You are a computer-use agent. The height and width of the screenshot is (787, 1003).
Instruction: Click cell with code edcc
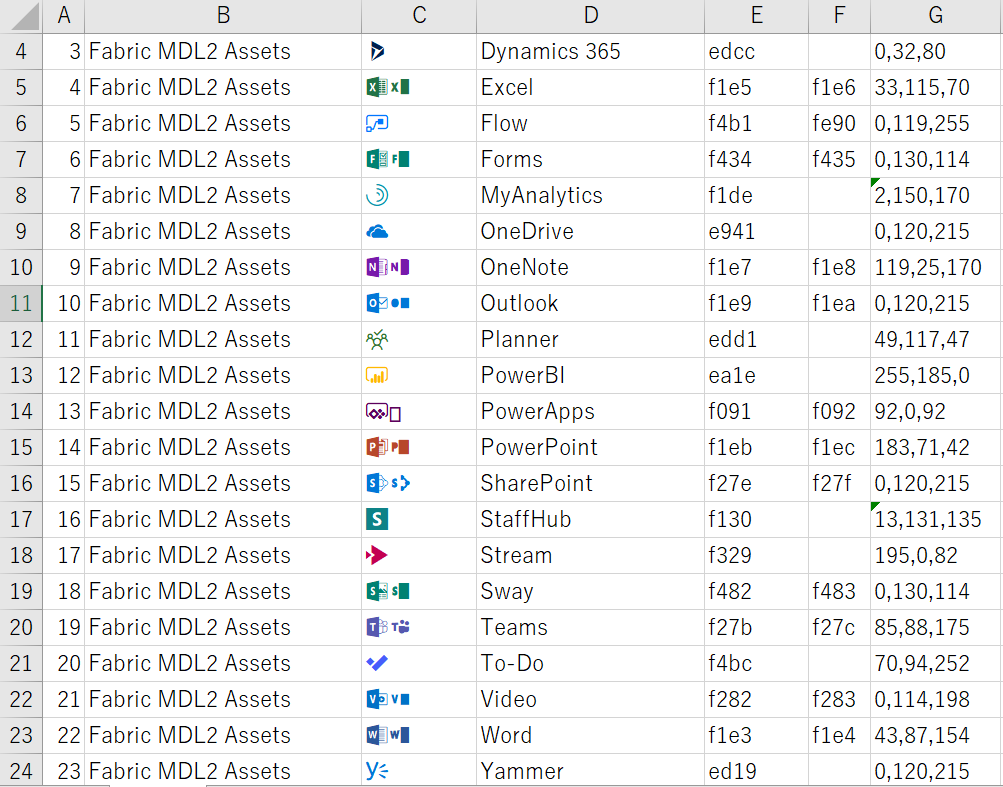point(756,52)
